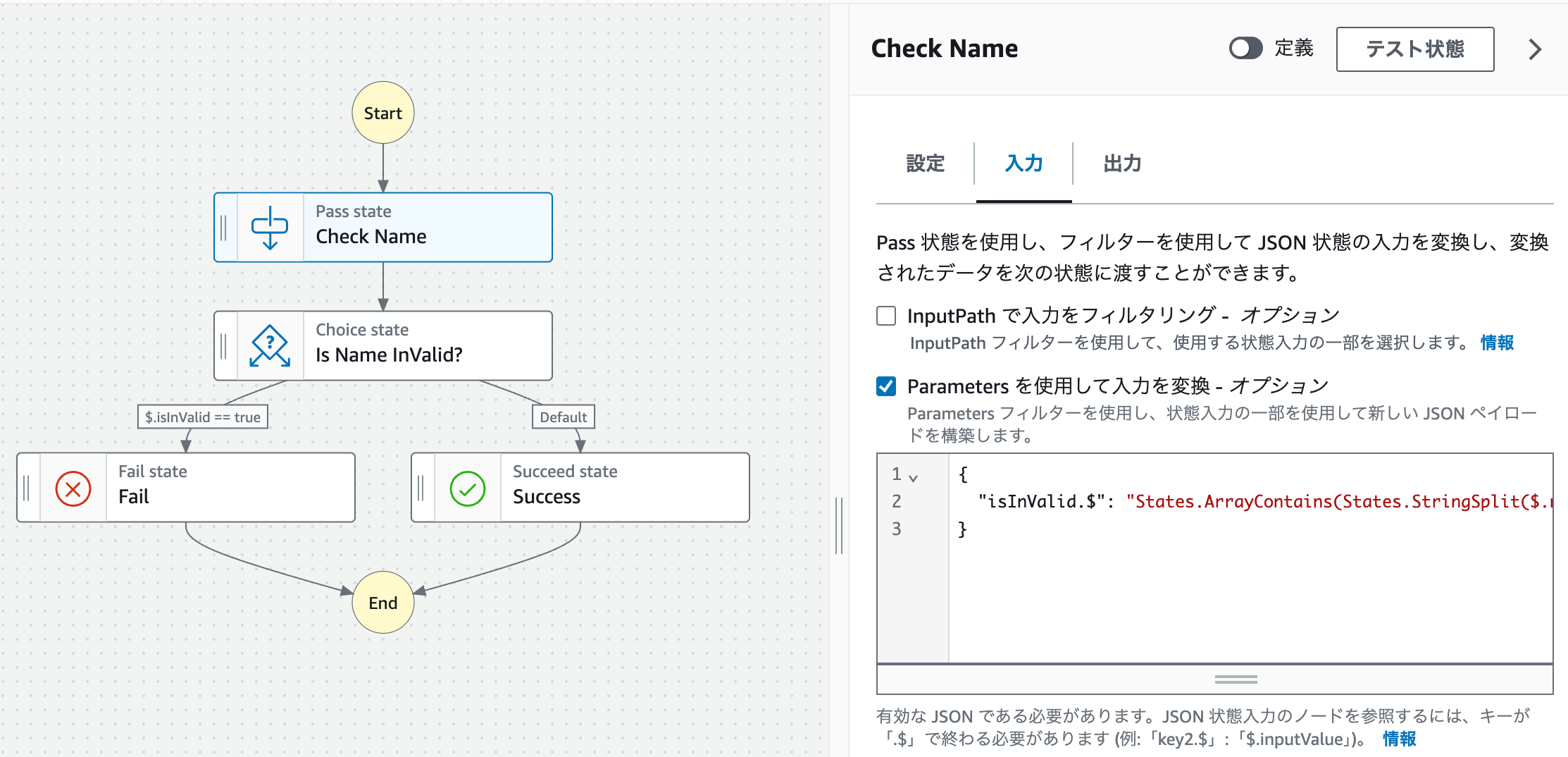Image resolution: width=1568 pixels, height=757 pixels.
Task: Grab the drag handle on Fail state
Action: pos(27,488)
